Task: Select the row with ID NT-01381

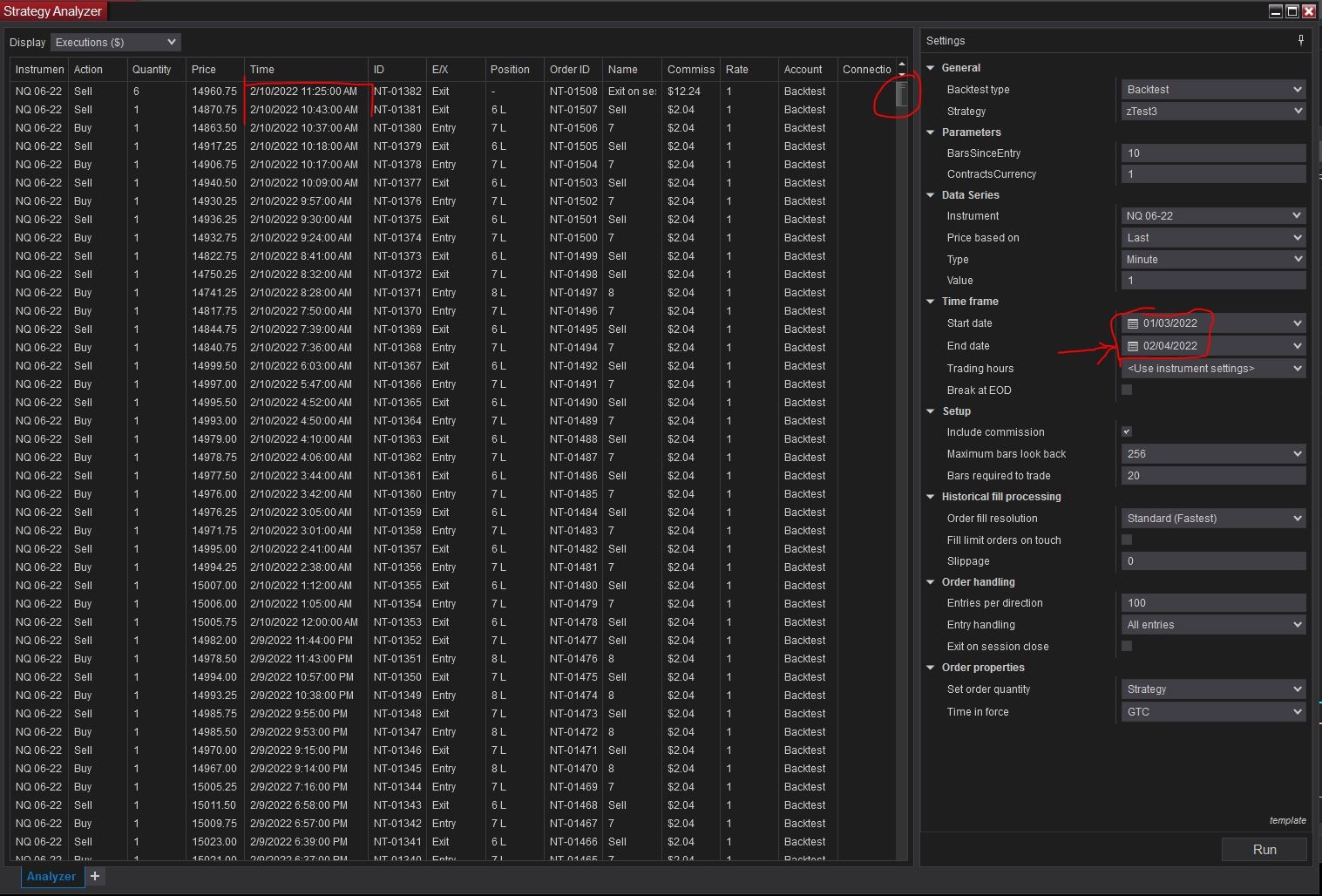Action: point(452,110)
